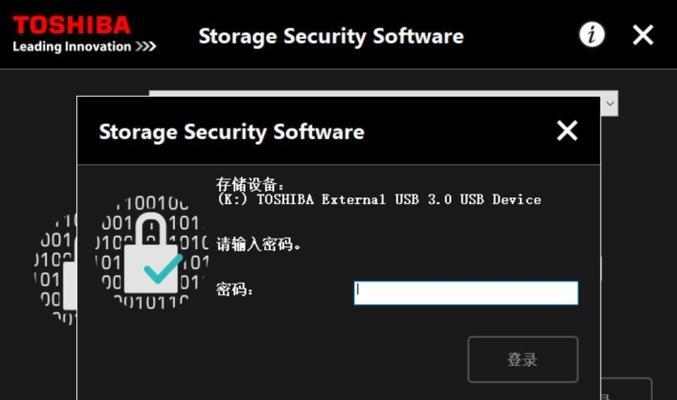Focus the 密码 password input field
677x400 pixels.
tap(466, 293)
